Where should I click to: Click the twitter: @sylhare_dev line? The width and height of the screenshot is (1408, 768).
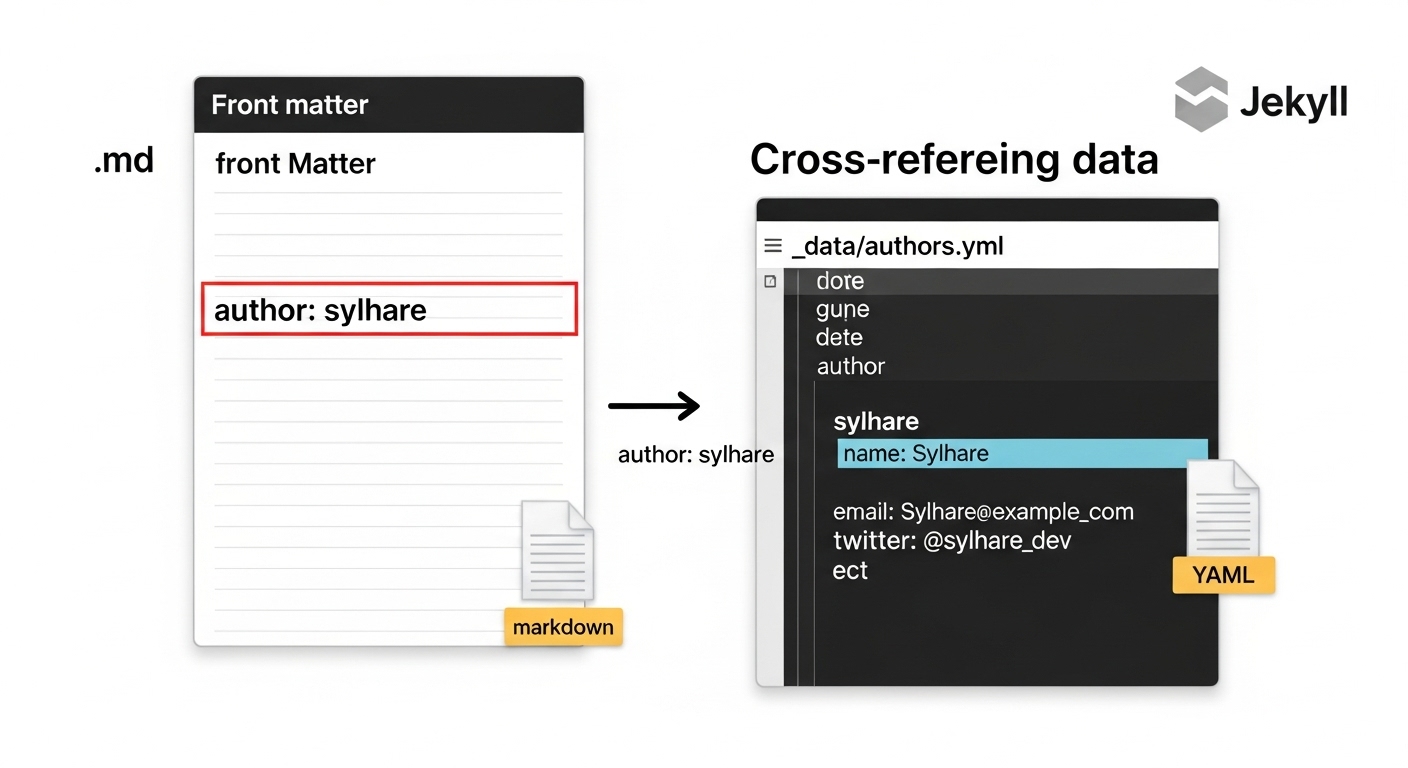point(951,541)
